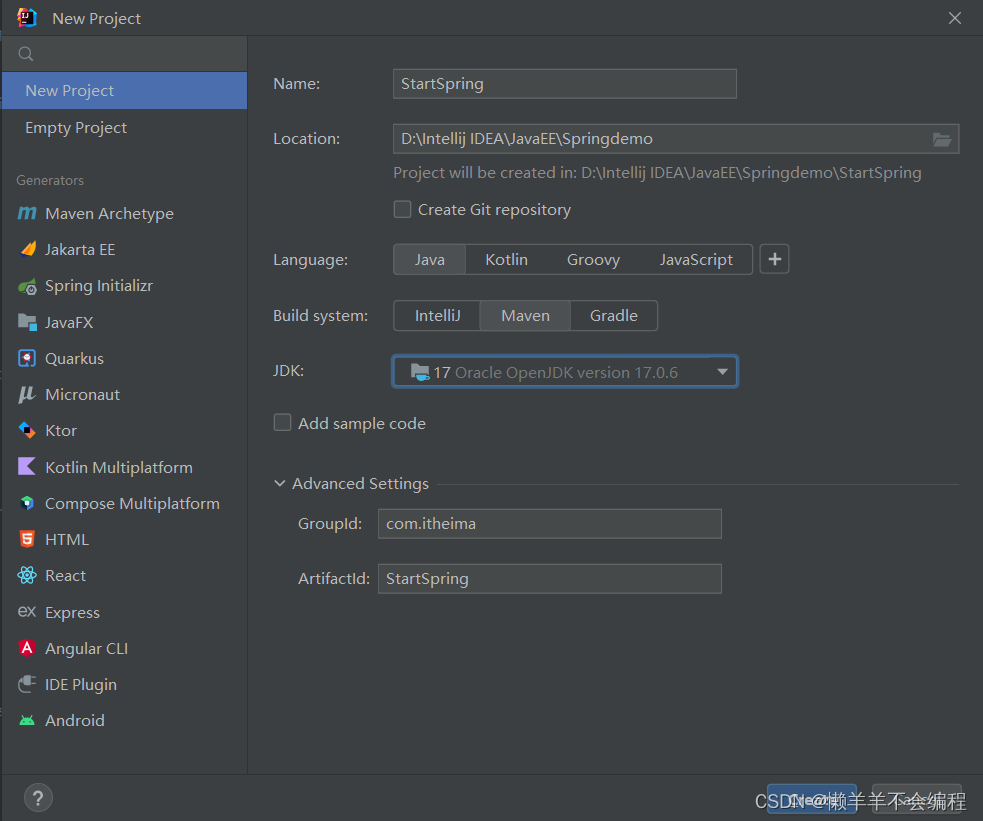Click the Quarkus logo icon
Screen dimensions: 983x821
27,358
